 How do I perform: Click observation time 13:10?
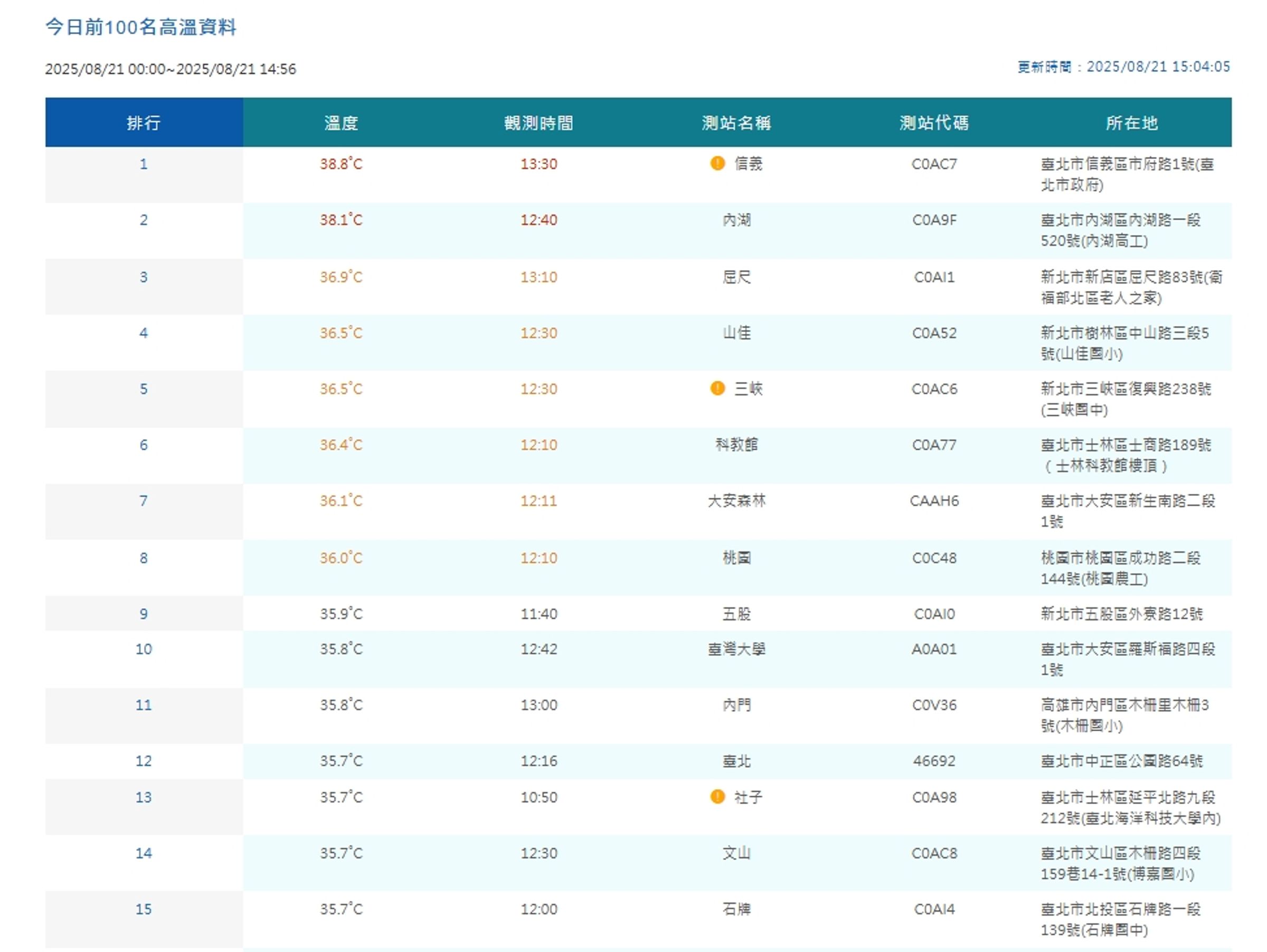(539, 277)
